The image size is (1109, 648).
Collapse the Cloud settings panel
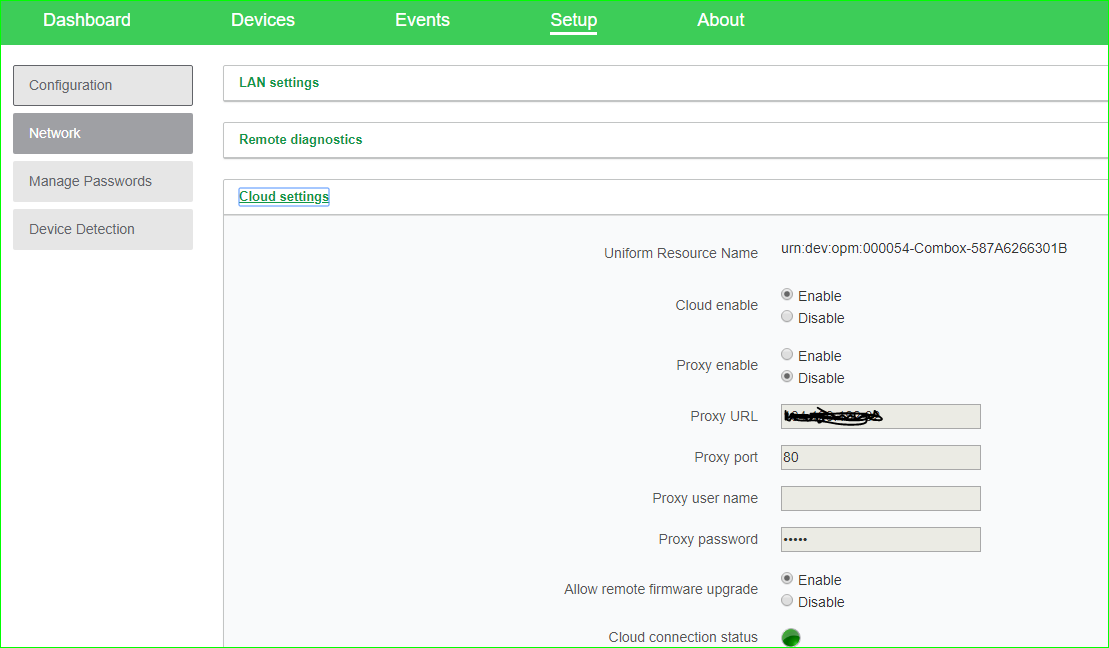tap(284, 197)
